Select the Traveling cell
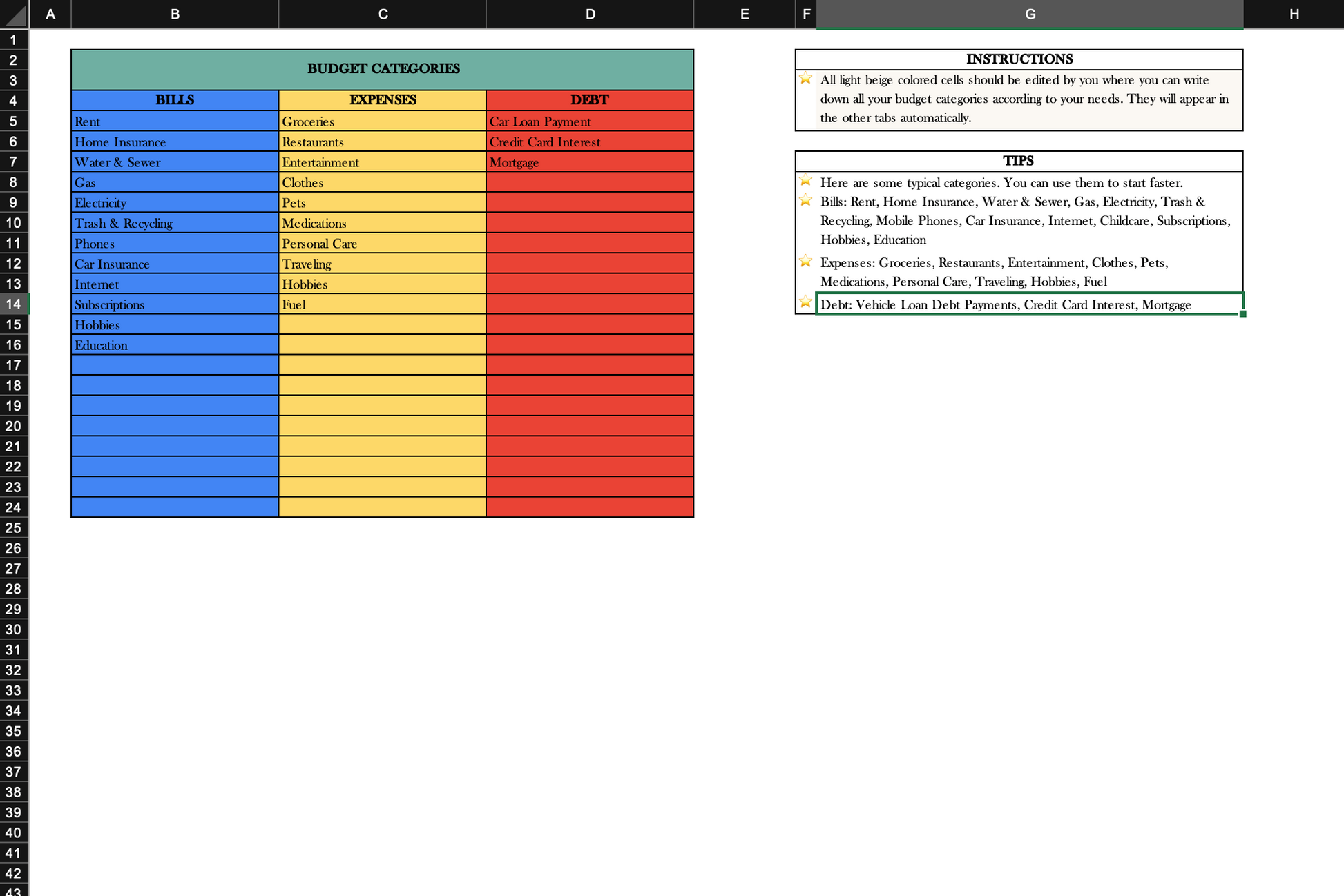Image resolution: width=1344 pixels, height=896 pixels. point(383,264)
